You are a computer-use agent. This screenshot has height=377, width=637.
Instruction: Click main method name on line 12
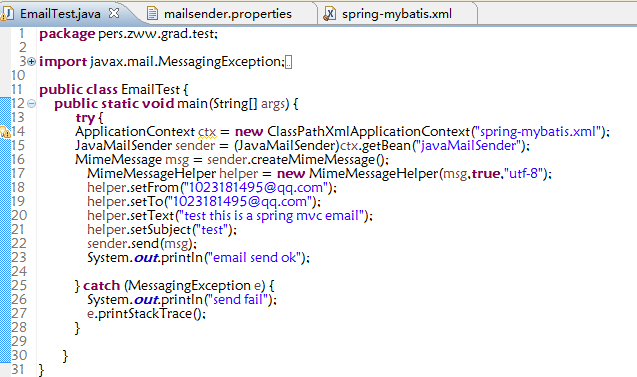pyautogui.click(x=193, y=104)
